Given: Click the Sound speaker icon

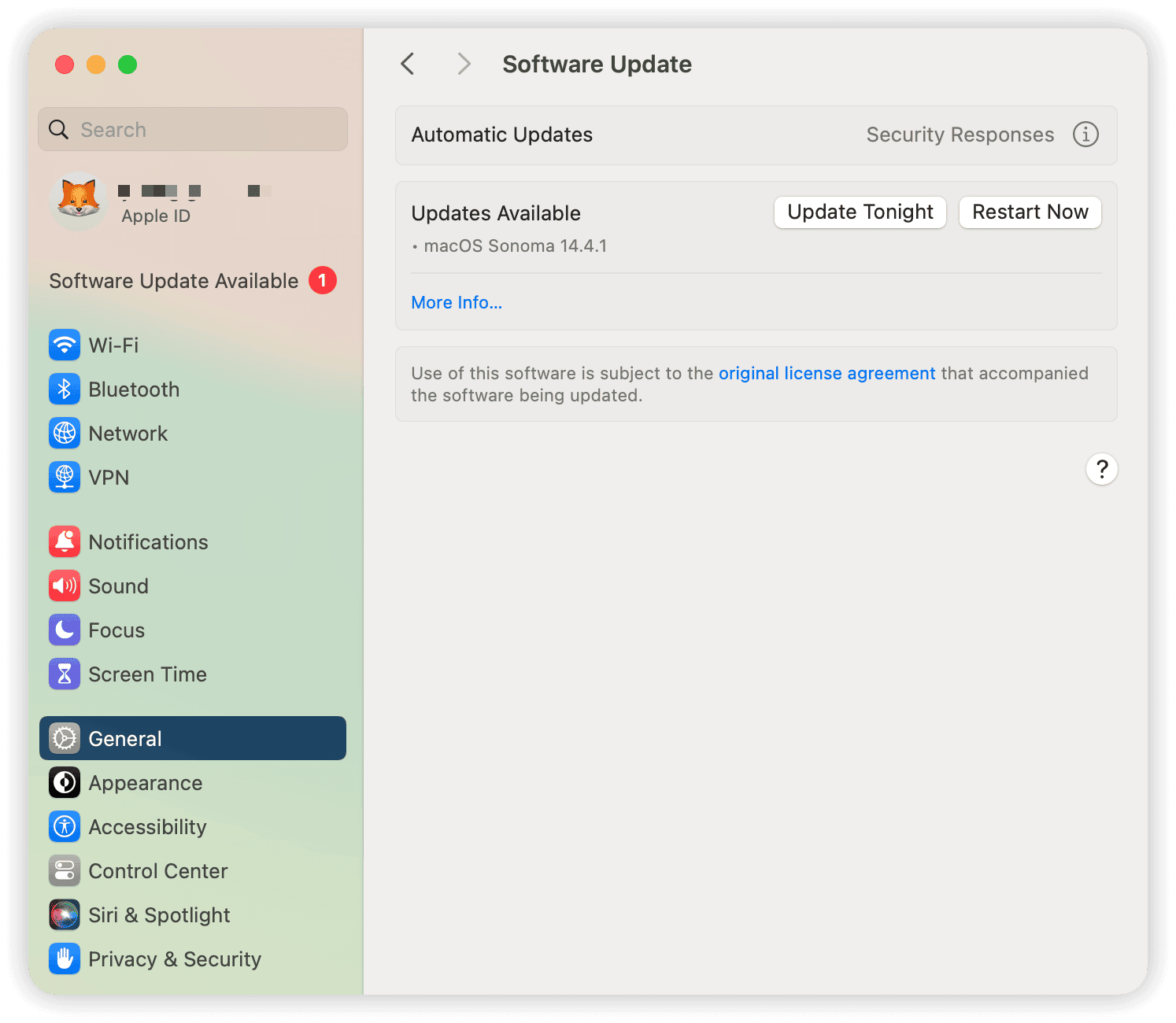Looking at the screenshot, I should click(65, 585).
